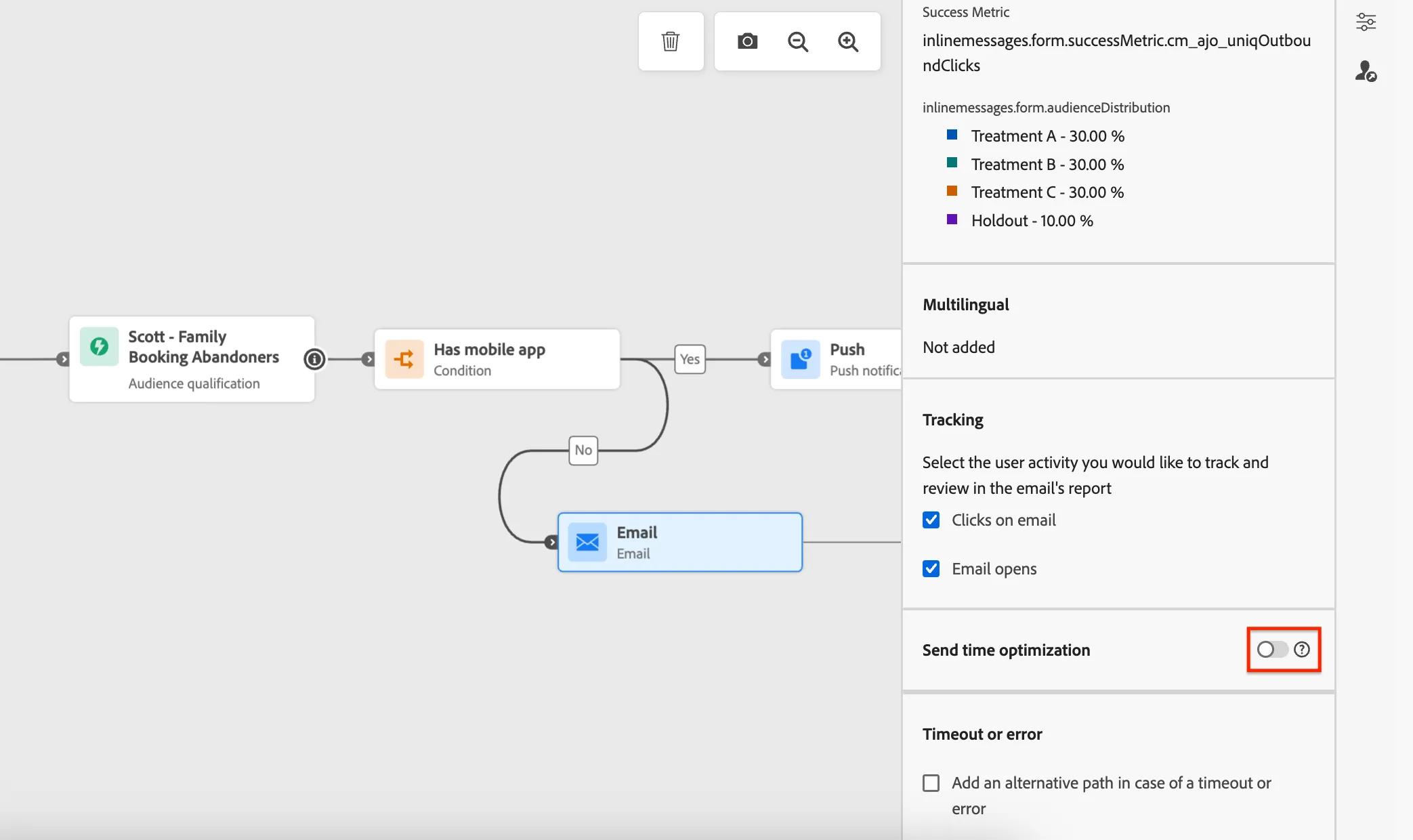The width and height of the screenshot is (1413, 840).
Task: Click the Tracking section heading
Action: [952, 420]
